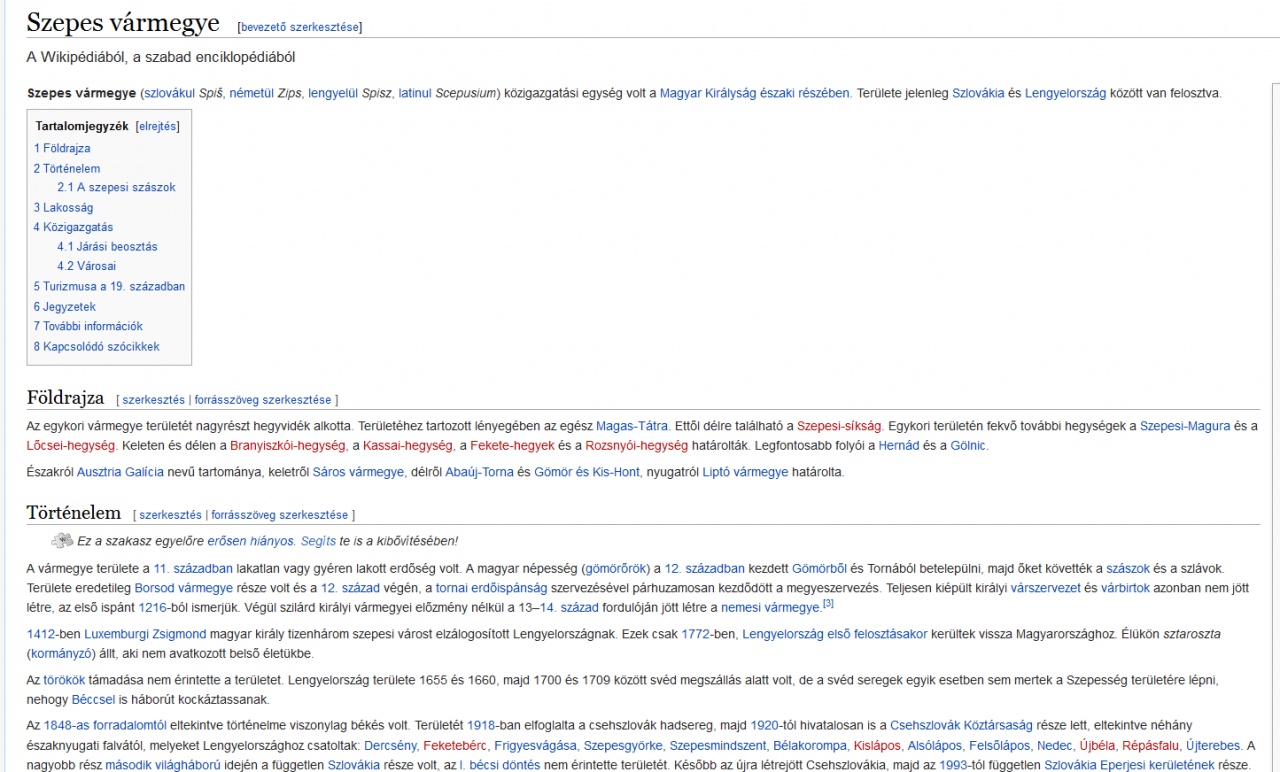Follow Segíts link in stub notice
The width and height of the screenshot is (1280, 772).
318,541
